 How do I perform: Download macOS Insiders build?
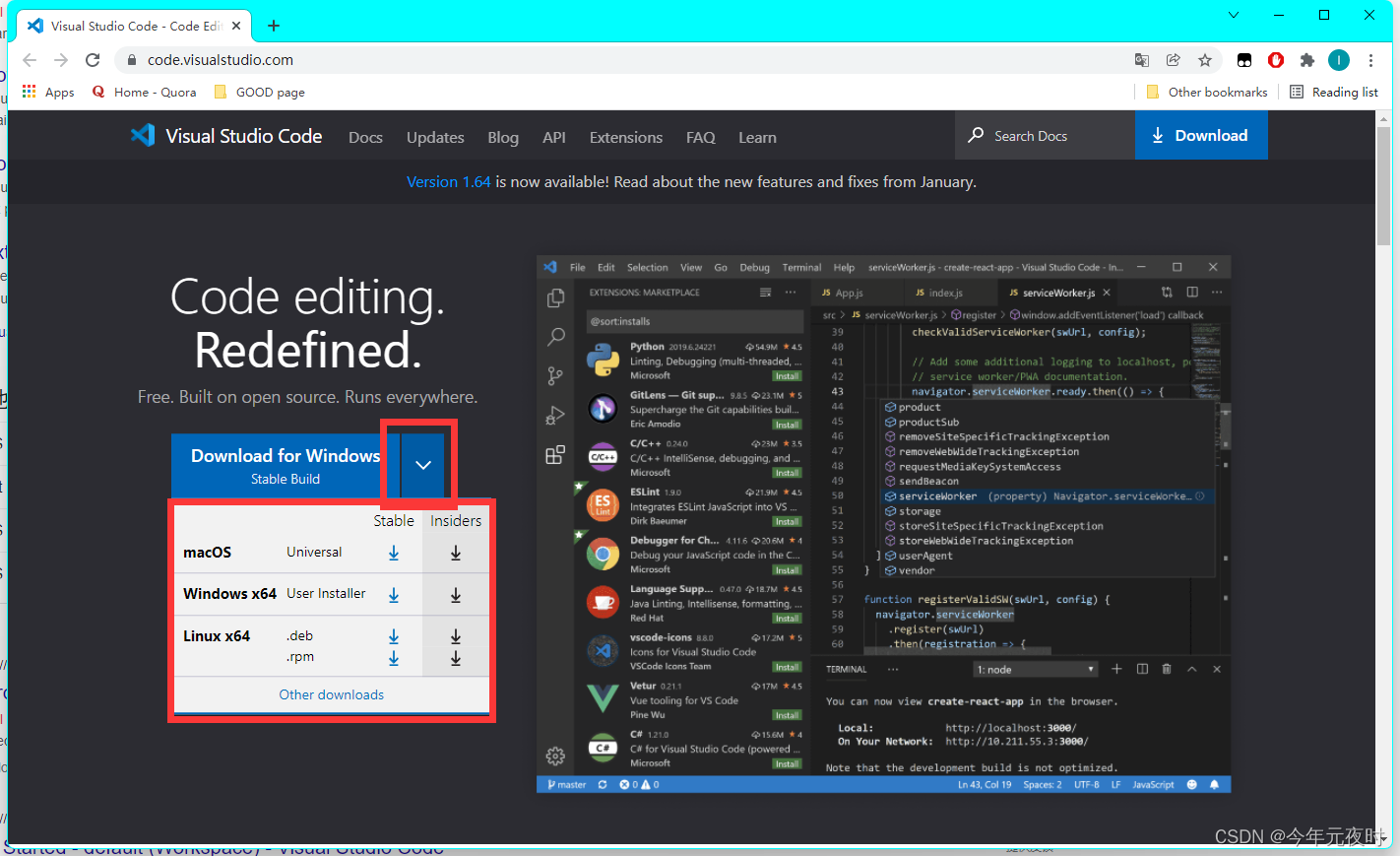pos(456,553)
